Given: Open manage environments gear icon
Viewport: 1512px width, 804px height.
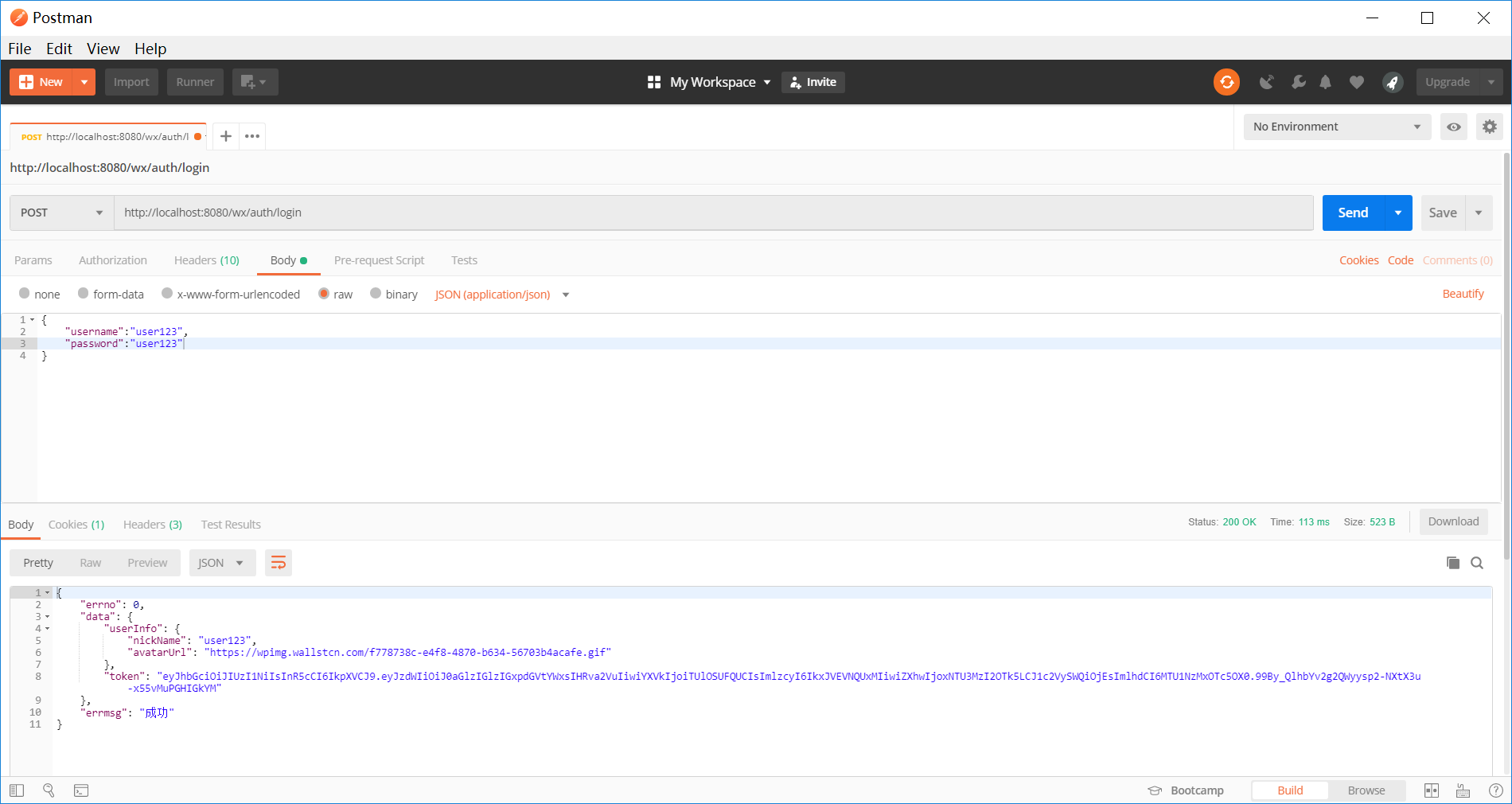Looking at the screenshot, I should point(1489,127).
